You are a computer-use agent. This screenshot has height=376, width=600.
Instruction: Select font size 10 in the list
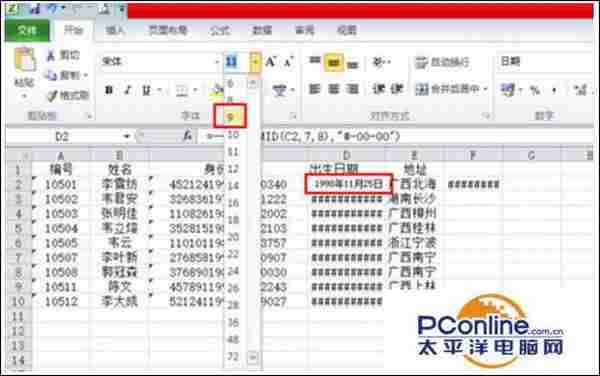(233, 135)
